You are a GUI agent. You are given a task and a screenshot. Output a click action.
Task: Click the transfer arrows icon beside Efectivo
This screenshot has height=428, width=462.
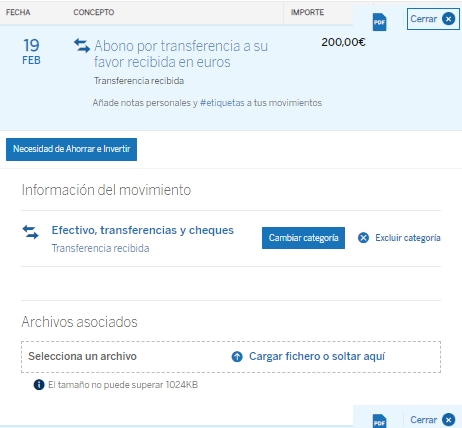point(30,232)
